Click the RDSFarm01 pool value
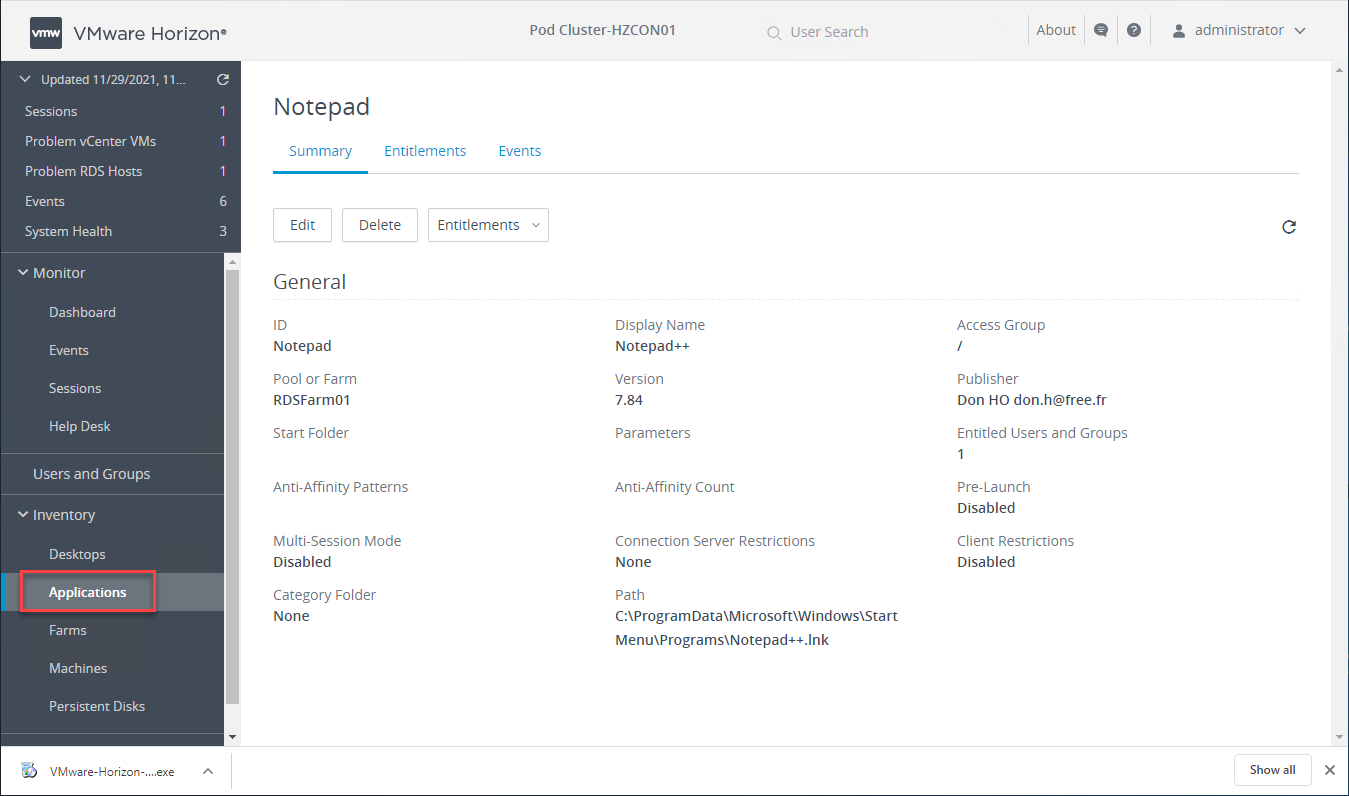This screenshot has width=1349, height=796. [312, 400]
